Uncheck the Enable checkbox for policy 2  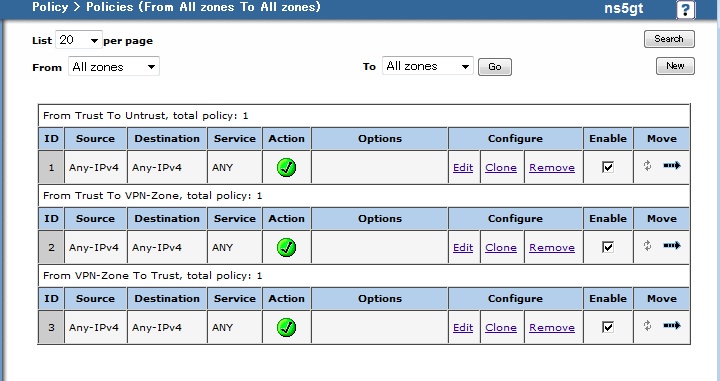coord(608,247)
